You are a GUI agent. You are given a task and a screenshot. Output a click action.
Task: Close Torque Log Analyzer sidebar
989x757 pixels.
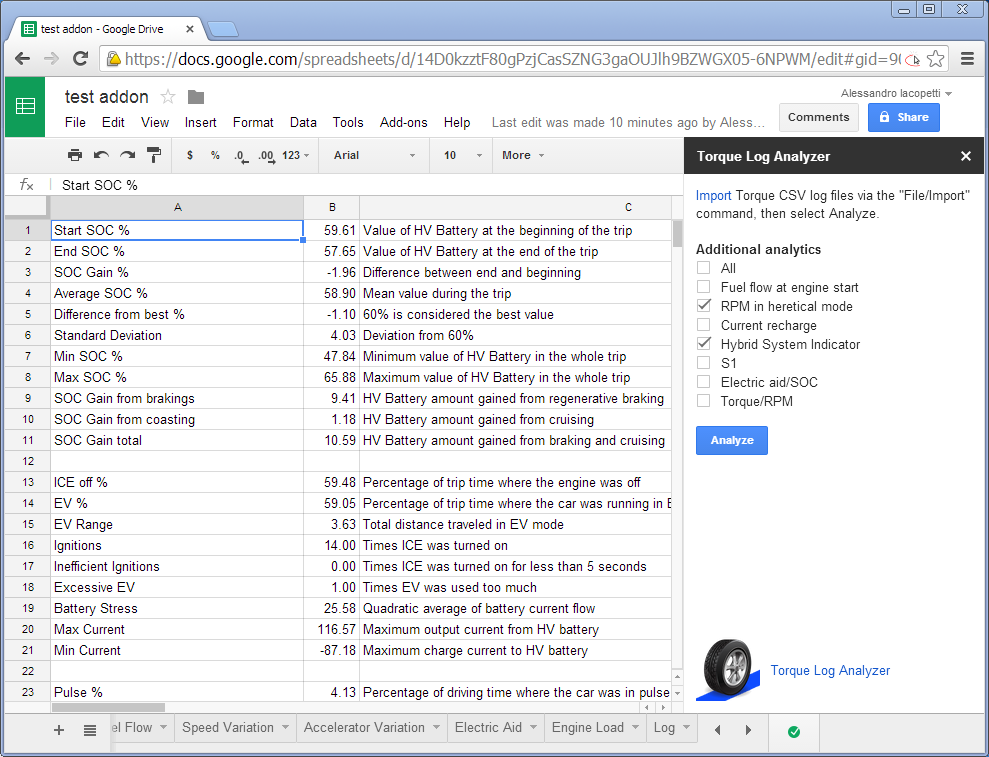pyautogui.click(x=966, y=156)
